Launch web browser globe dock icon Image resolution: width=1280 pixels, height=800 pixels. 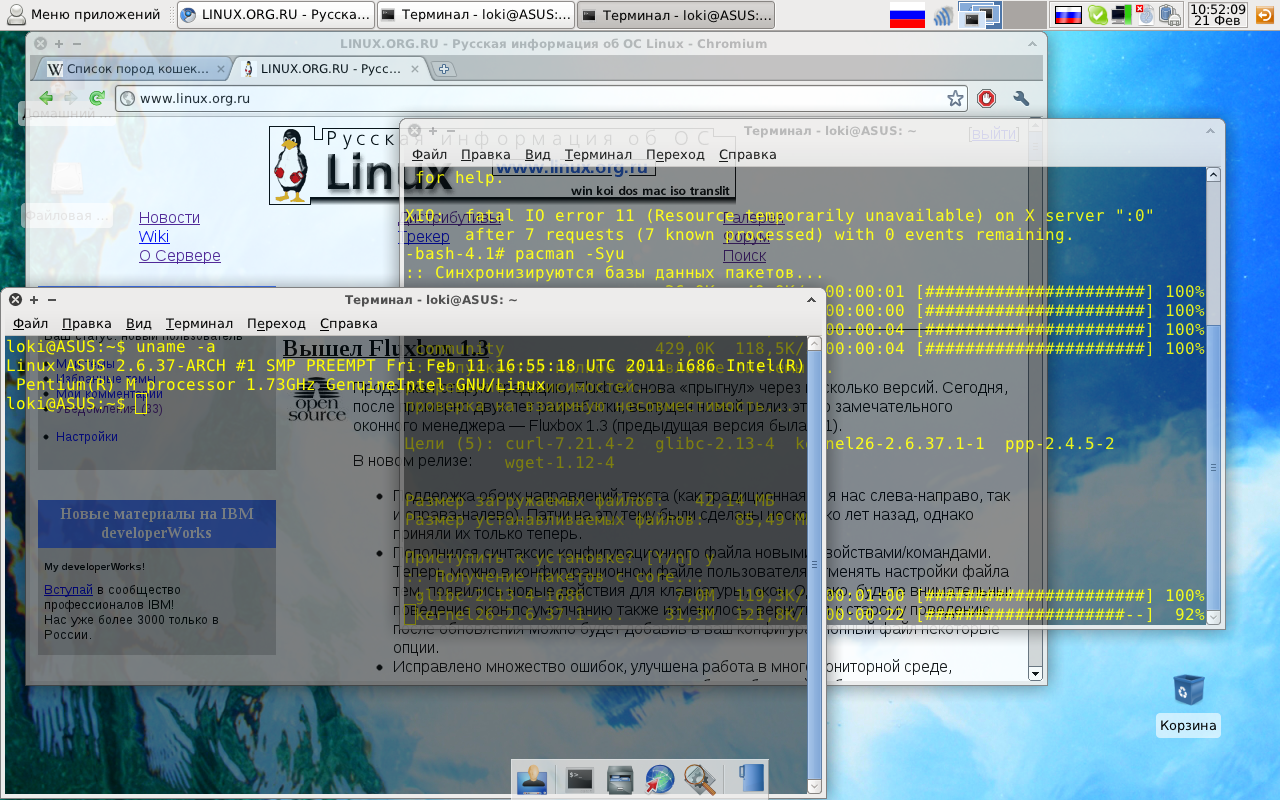tap(659, 779)
